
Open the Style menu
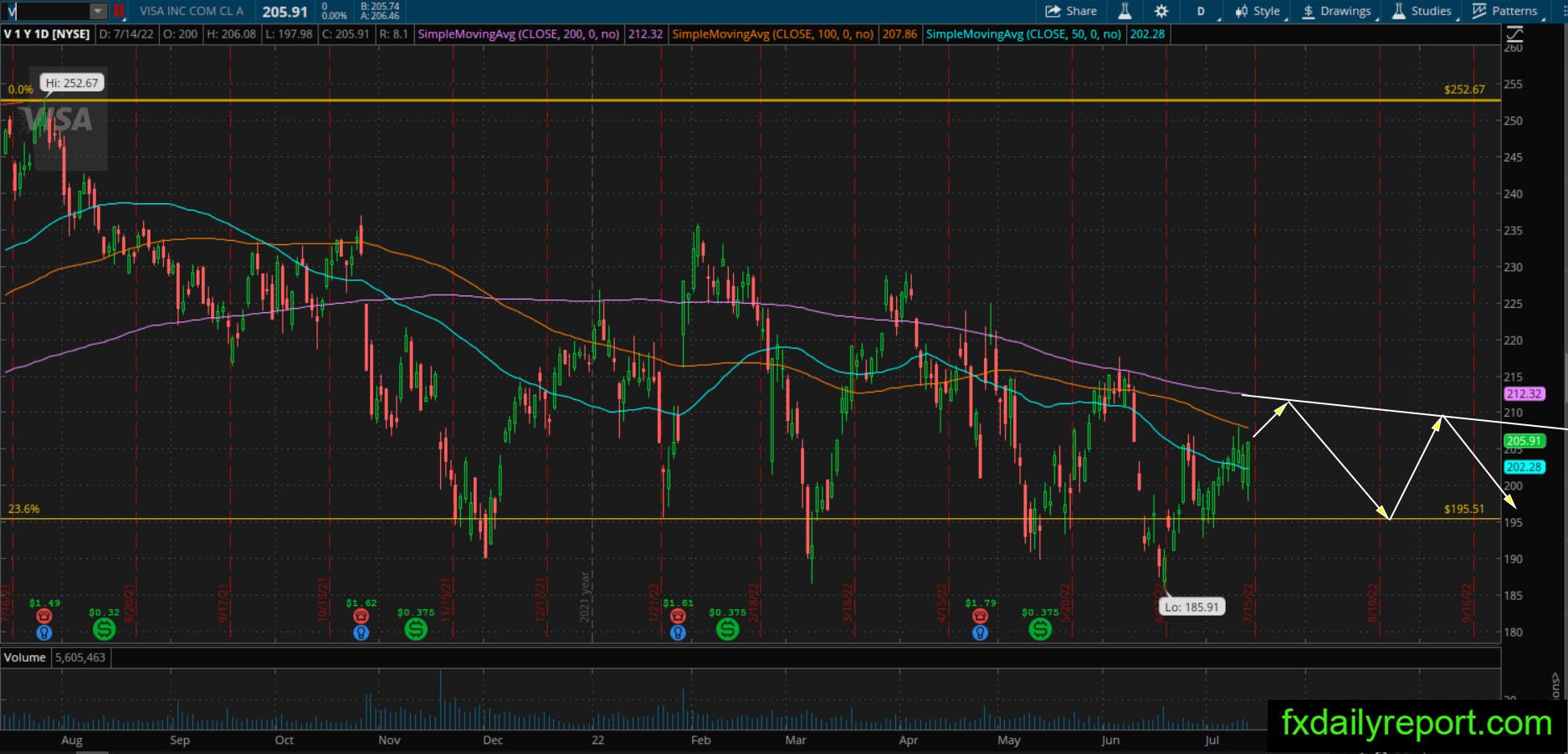point(1257,11)
